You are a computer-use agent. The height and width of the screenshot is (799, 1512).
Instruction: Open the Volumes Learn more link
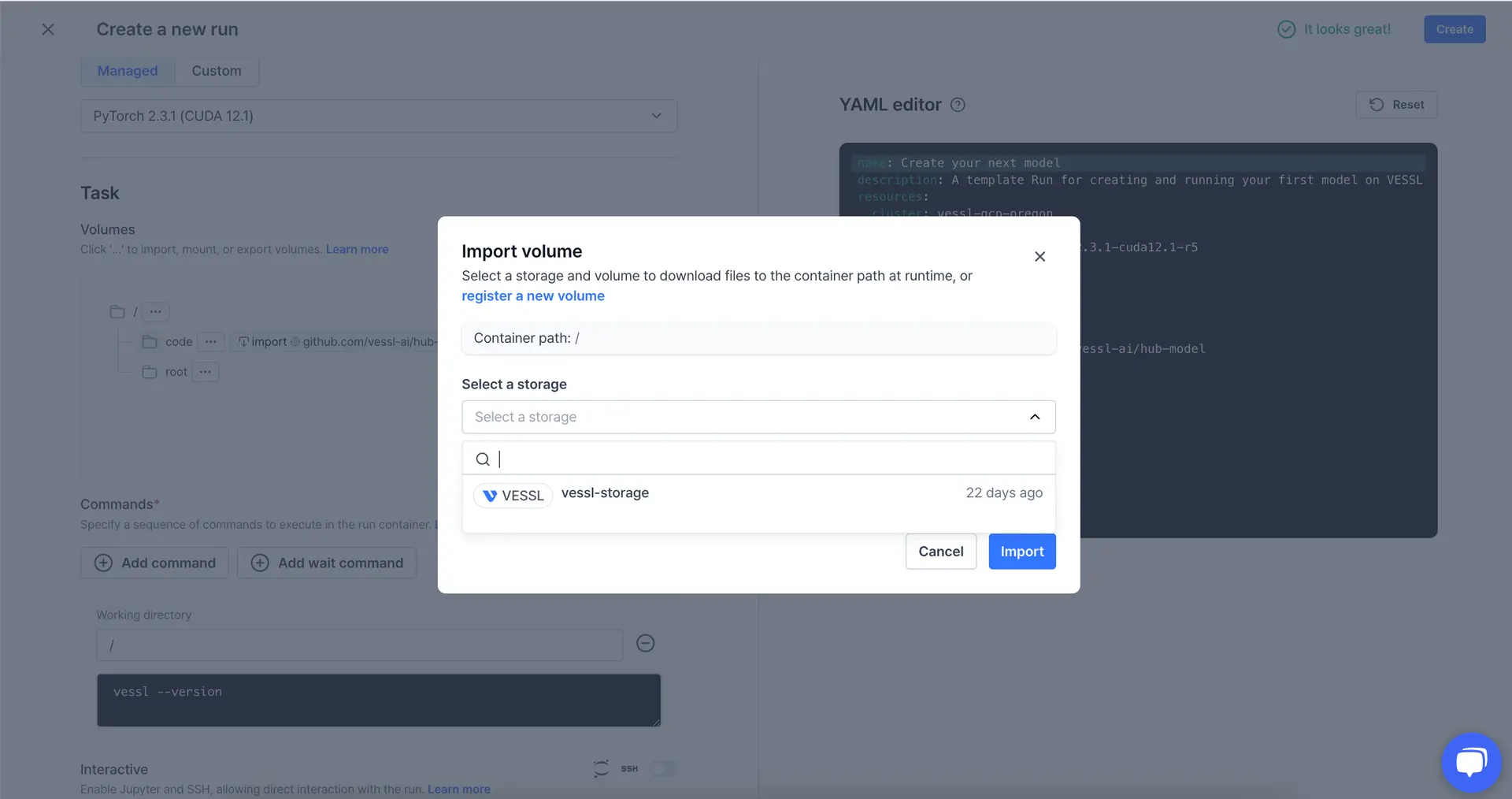[358, 250]
